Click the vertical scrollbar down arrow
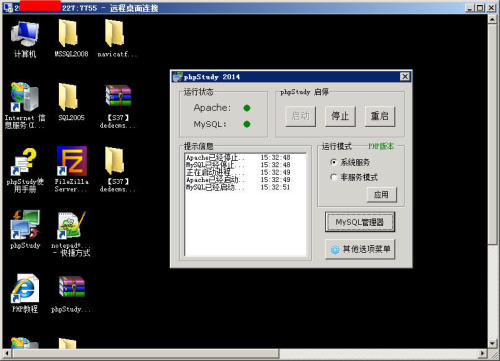Image resolution: width=500 pixels, height=361 pixels. (492, 343)
